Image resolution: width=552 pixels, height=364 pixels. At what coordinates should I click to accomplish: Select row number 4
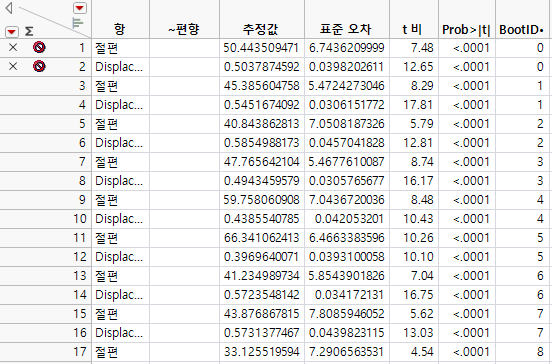click(82, 105)
